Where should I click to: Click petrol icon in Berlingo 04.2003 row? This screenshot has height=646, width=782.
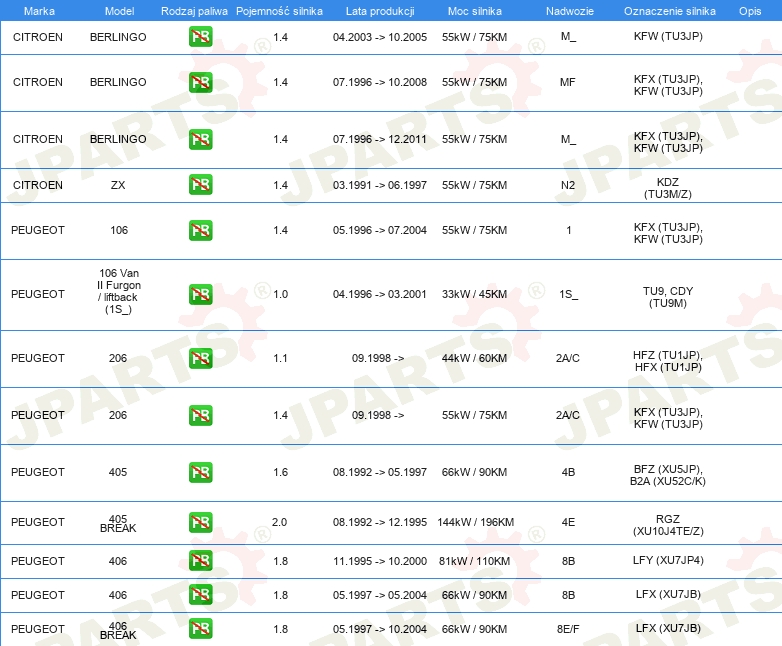tap(200, 37)
